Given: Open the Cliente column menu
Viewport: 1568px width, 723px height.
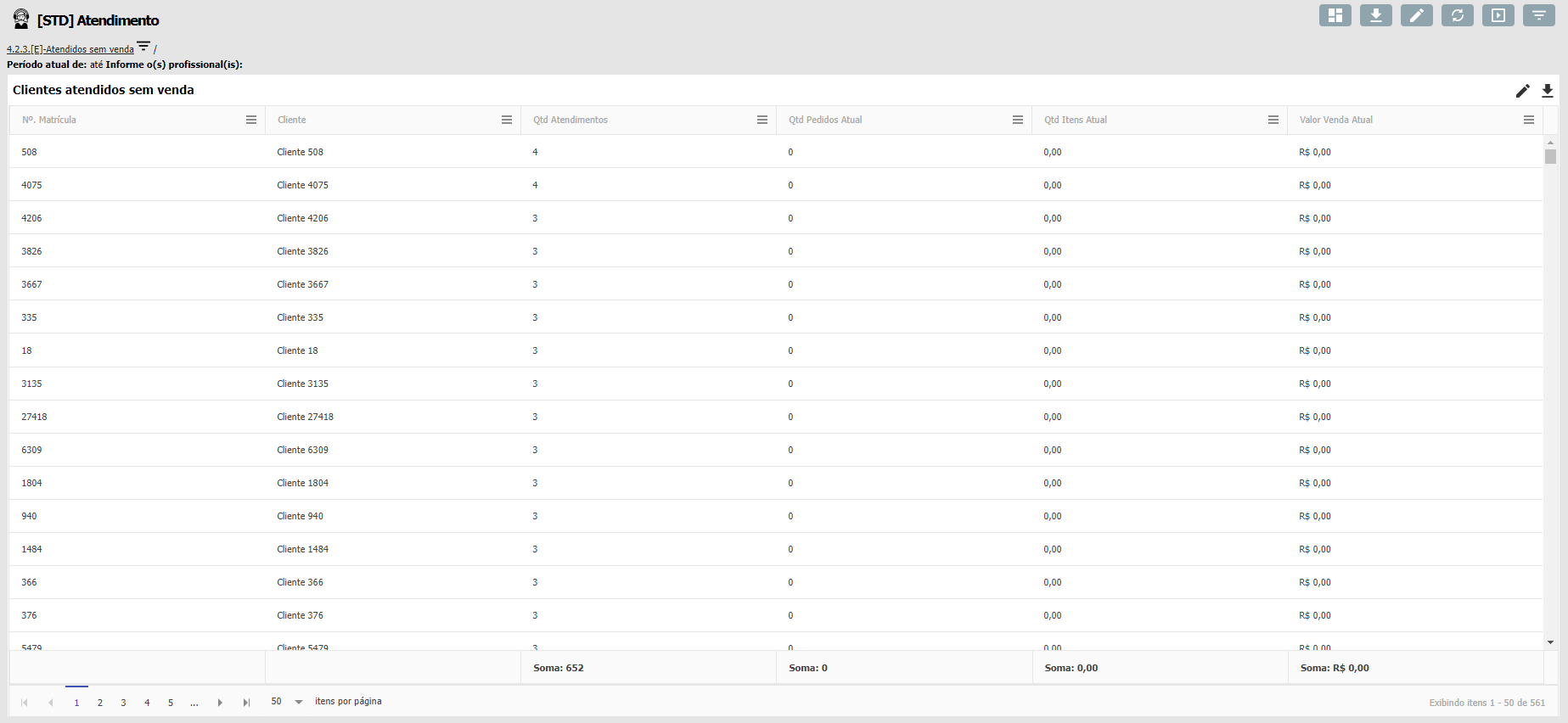Looking at the screenshot, I should [x=507, y=120].
